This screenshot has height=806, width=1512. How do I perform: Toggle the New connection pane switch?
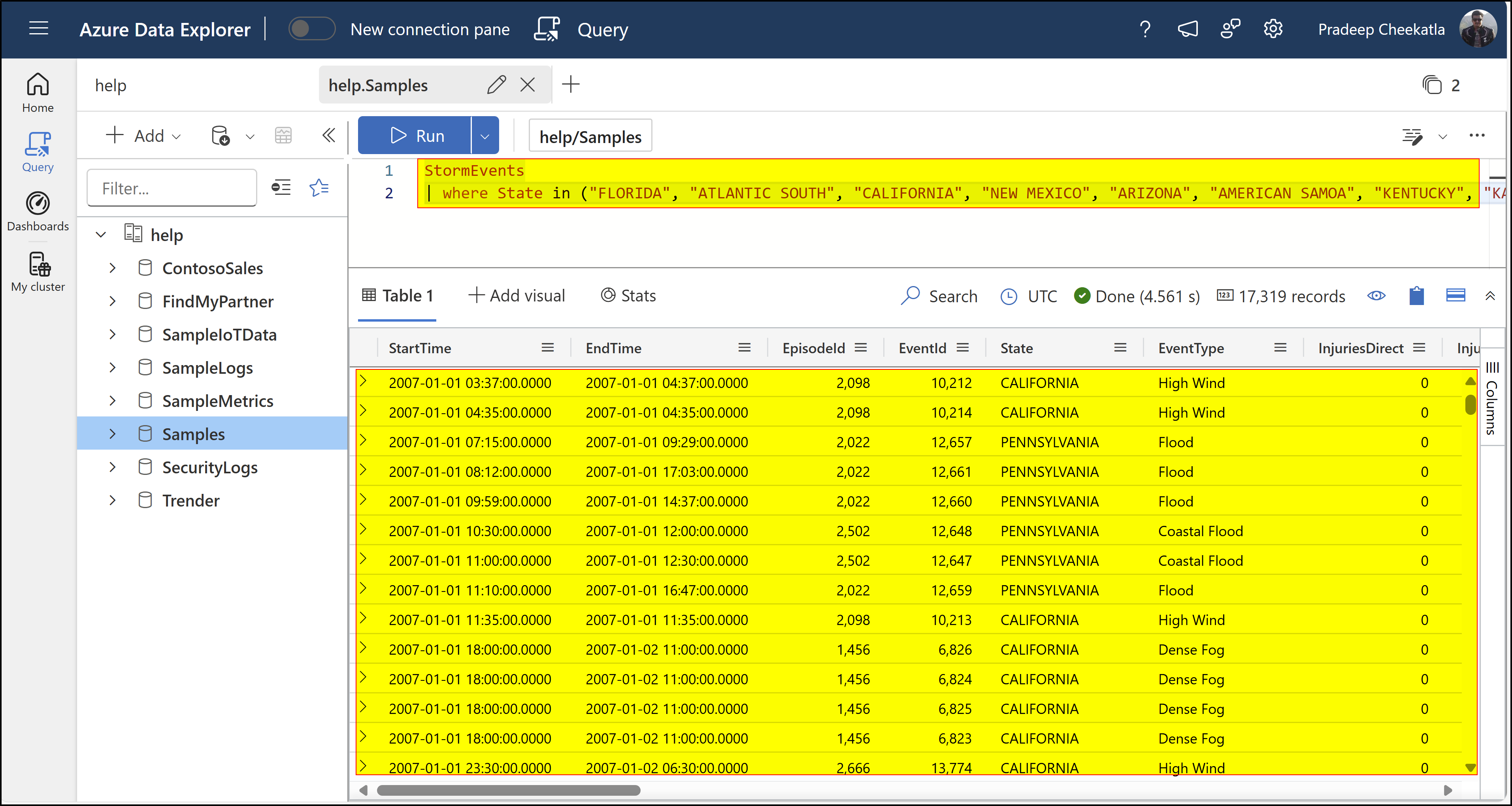311,29
